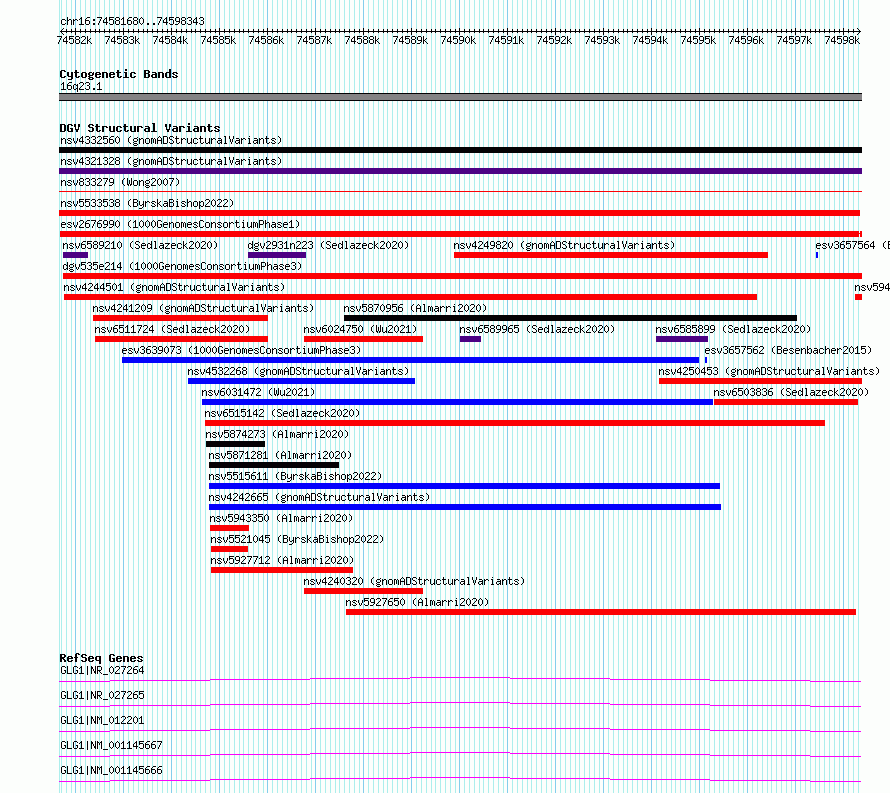Click nsv6031472 (Wu2021) label

pyautogui.click(x=258, y=392)
